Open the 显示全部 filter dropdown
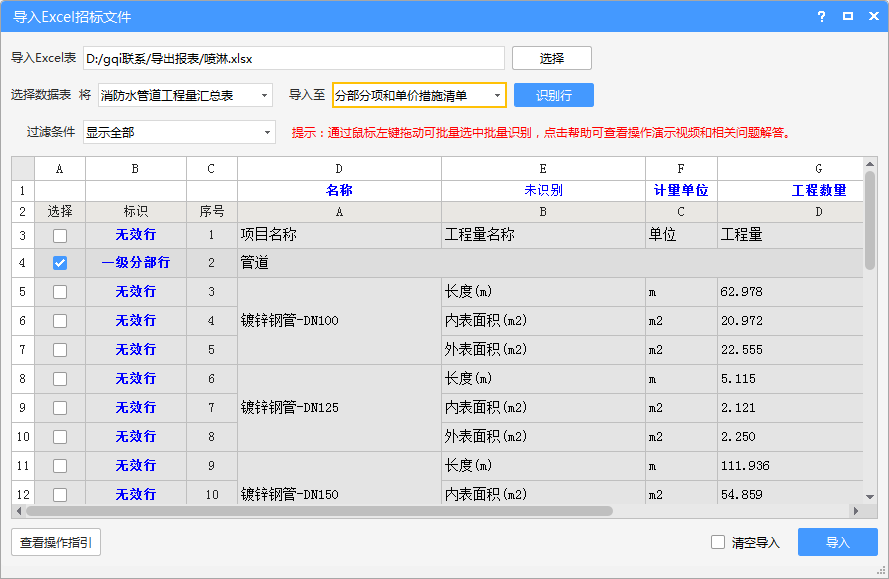 click(179, 132)
